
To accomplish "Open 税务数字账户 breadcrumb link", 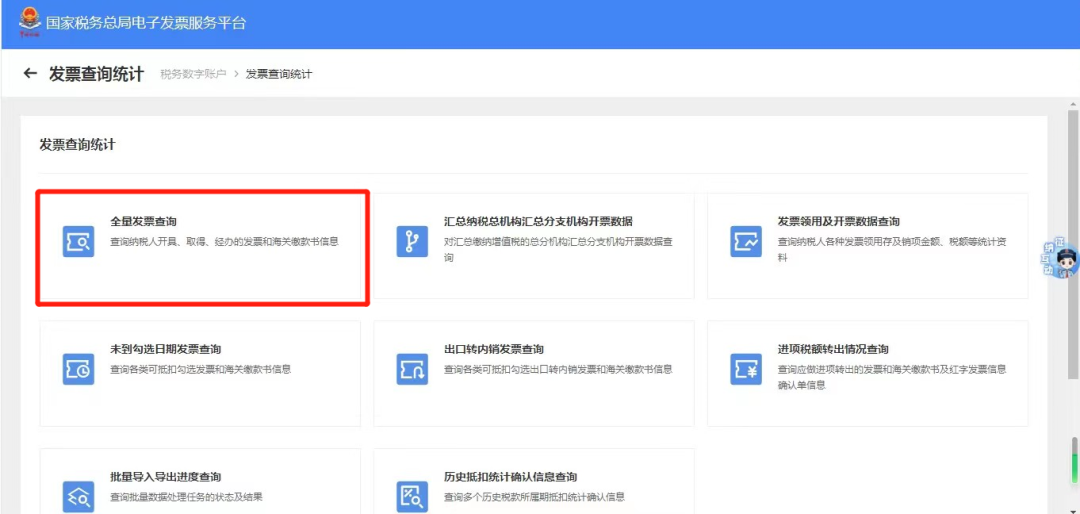I will [x=193, y=75].
